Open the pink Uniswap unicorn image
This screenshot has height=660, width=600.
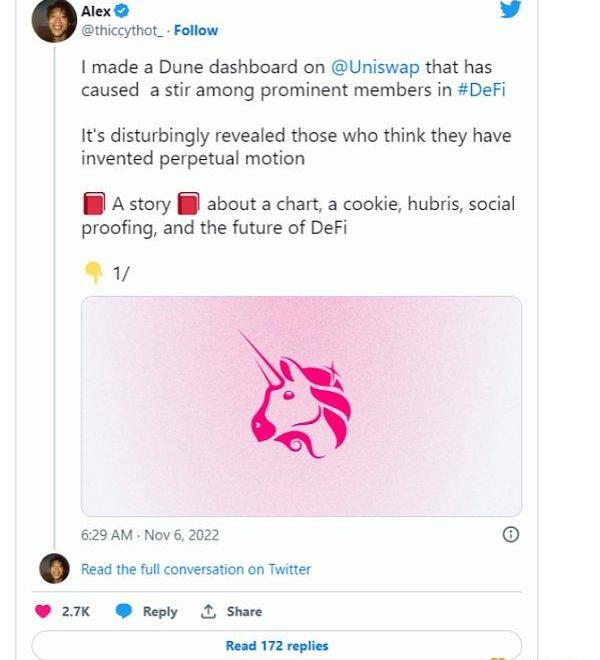pyautogui.click(x=301, y=405)
